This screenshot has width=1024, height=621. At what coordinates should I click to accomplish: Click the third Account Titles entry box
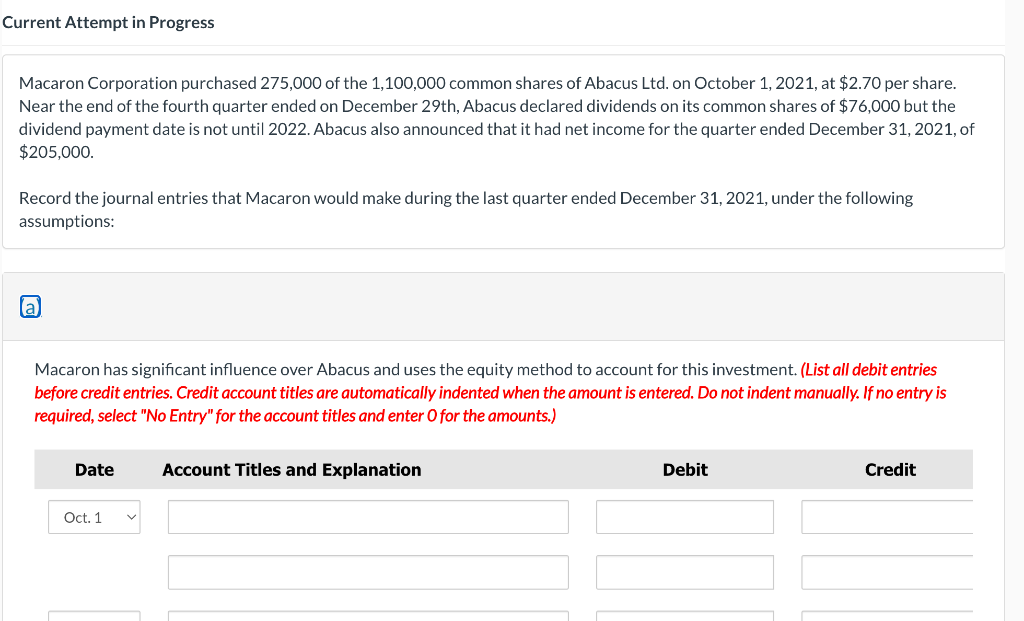(x=368, y=614)
